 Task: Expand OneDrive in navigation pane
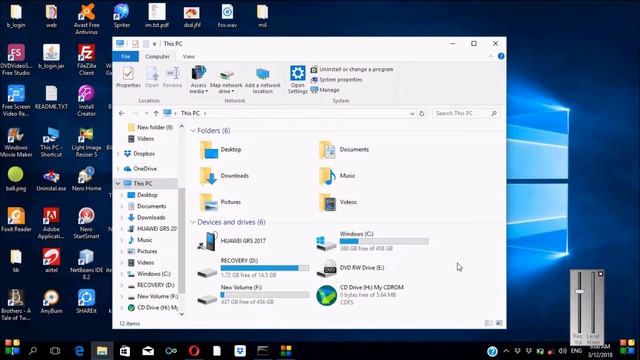(x=118, y=169)
